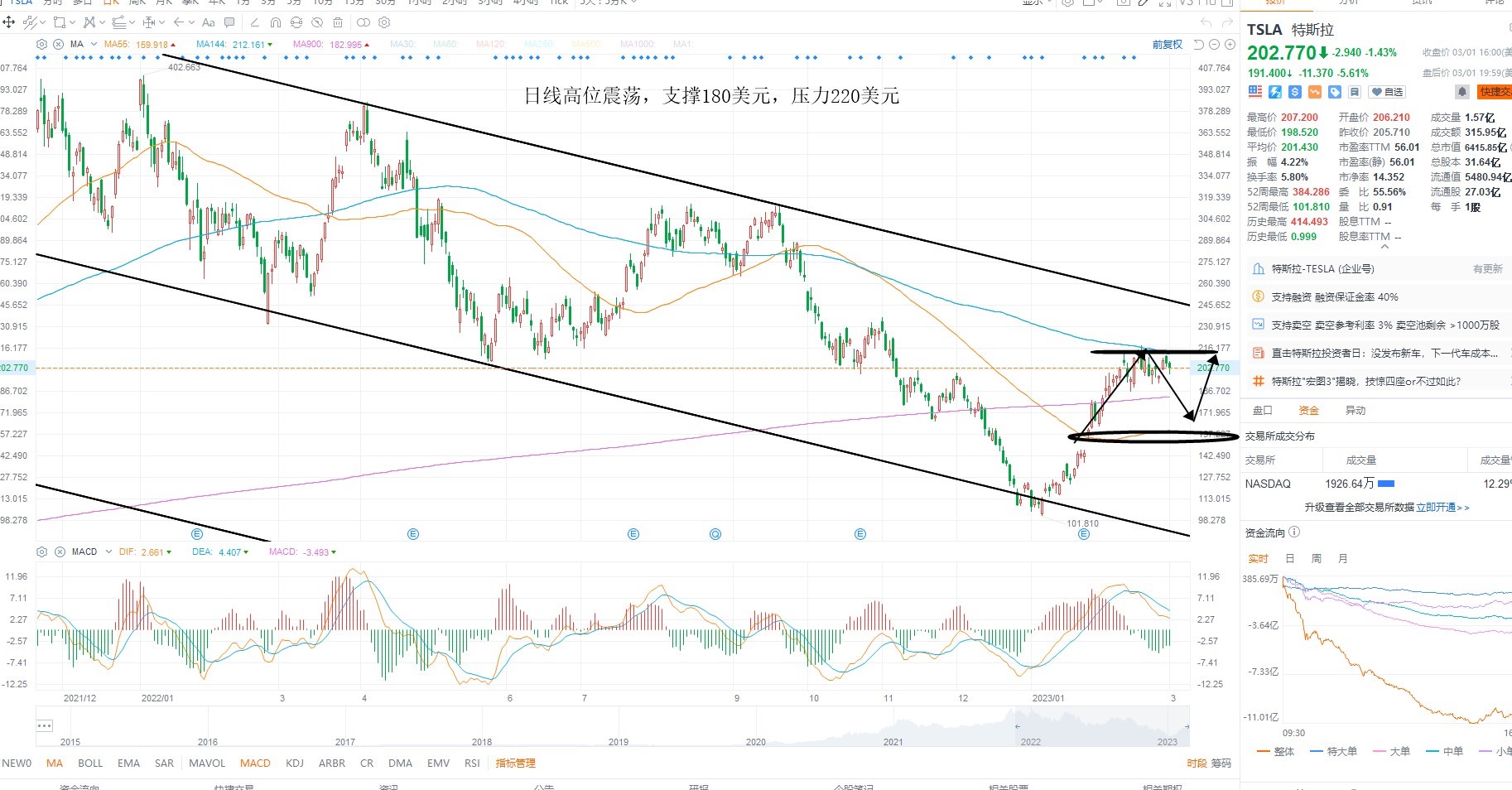Click the linked-rings overlay icon

point(363,22)
